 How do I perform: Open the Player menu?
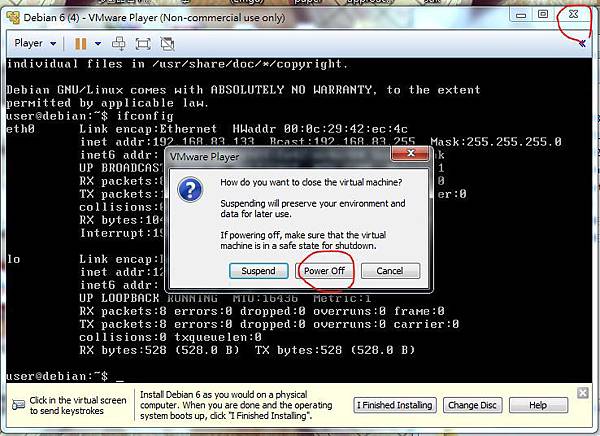35,43
